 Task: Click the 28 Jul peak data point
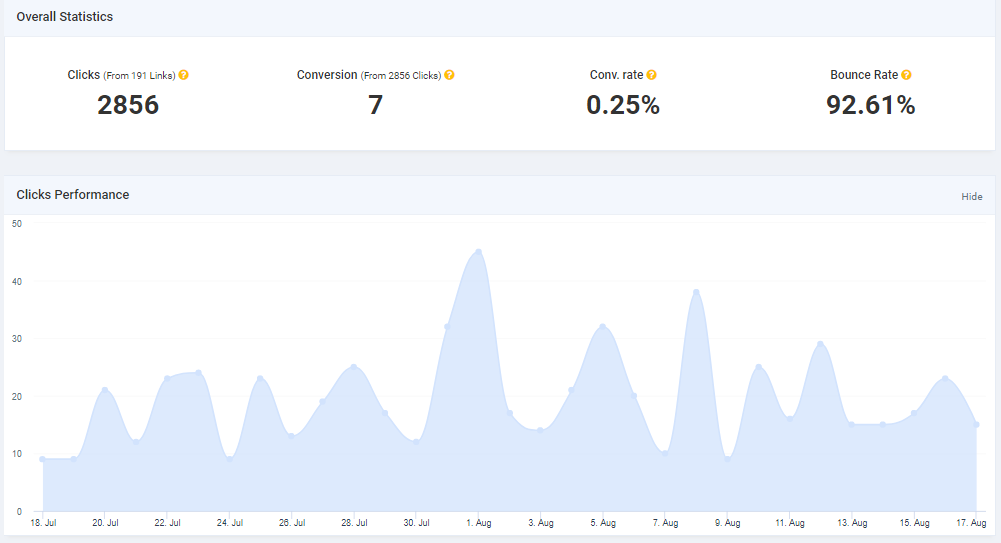(x=353, y=367)
